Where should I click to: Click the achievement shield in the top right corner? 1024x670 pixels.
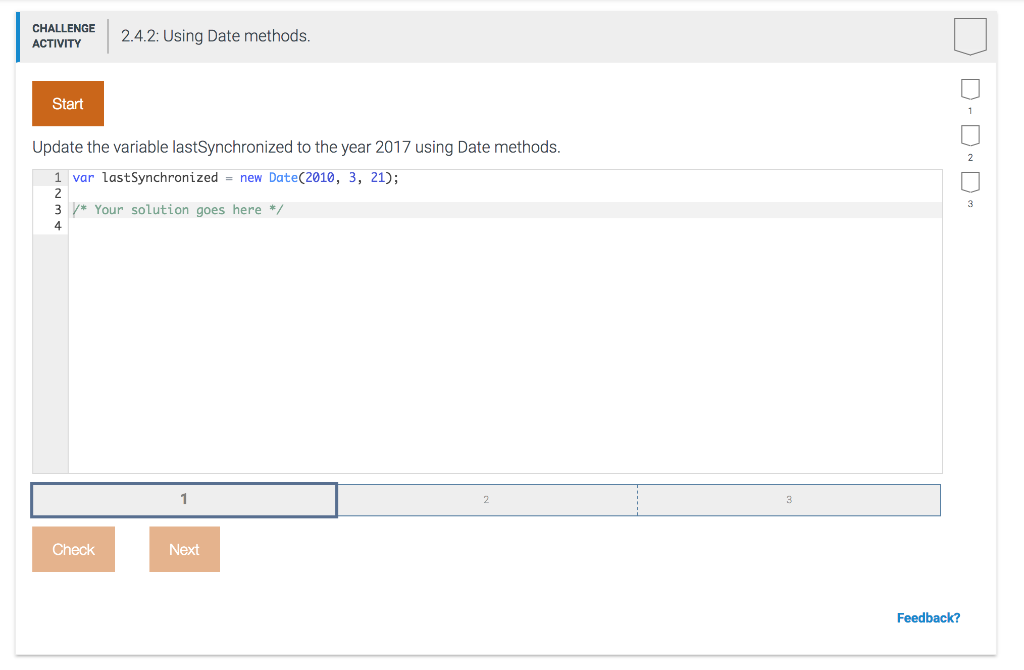pyautogui.click(x=969, y=36)
